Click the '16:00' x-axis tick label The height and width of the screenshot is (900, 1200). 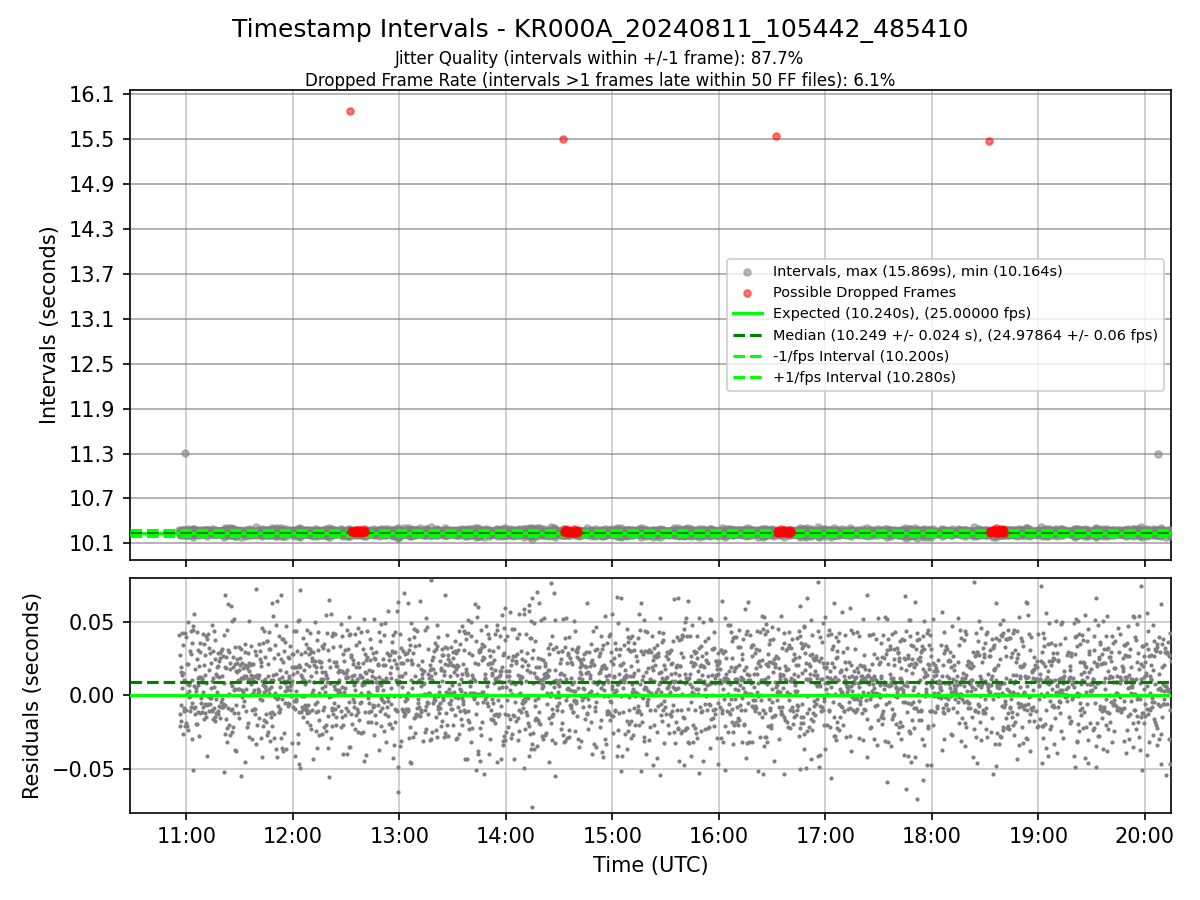719,835
